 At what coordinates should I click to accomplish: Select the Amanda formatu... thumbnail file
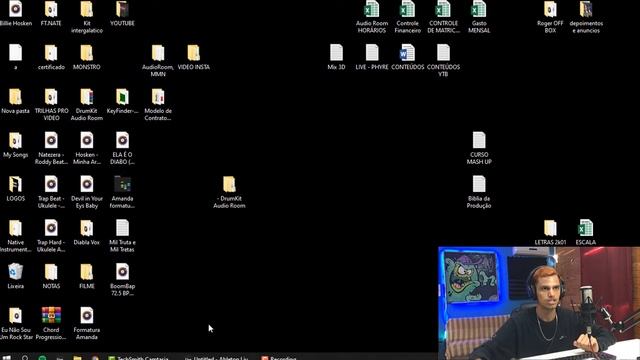tap(122, 184)
